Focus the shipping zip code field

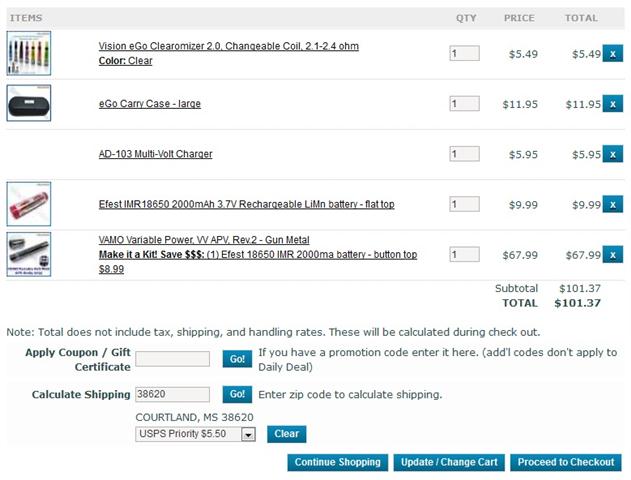(x=172, y=394)
